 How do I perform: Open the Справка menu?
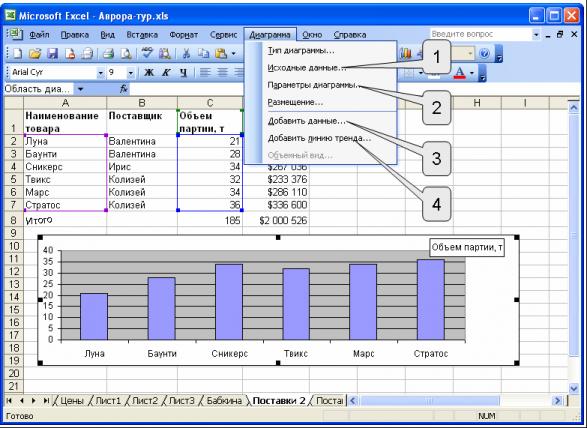pos(350,35)
